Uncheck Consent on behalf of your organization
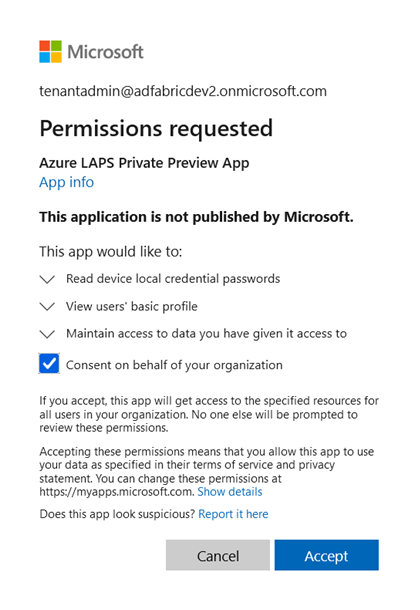The width and height of the screenshot is (420, 610). pos(49,363)
